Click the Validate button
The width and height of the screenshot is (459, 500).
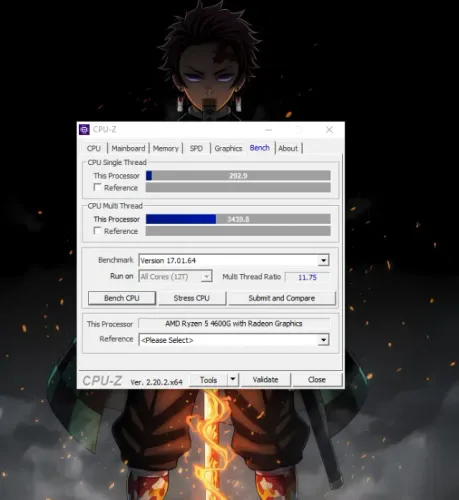point(266,380)
